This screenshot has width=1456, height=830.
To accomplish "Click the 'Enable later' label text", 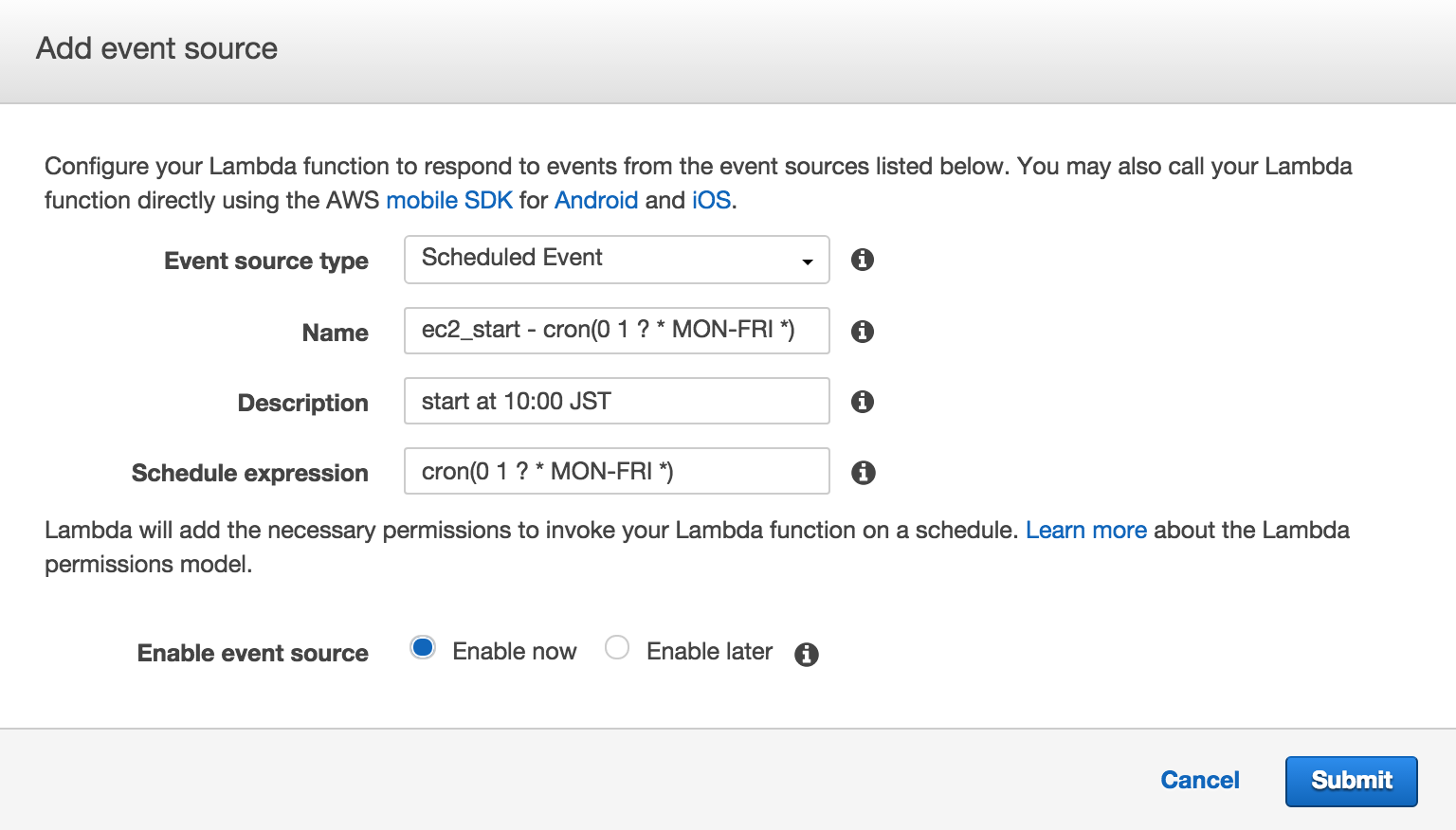I will tap(709, 652).
